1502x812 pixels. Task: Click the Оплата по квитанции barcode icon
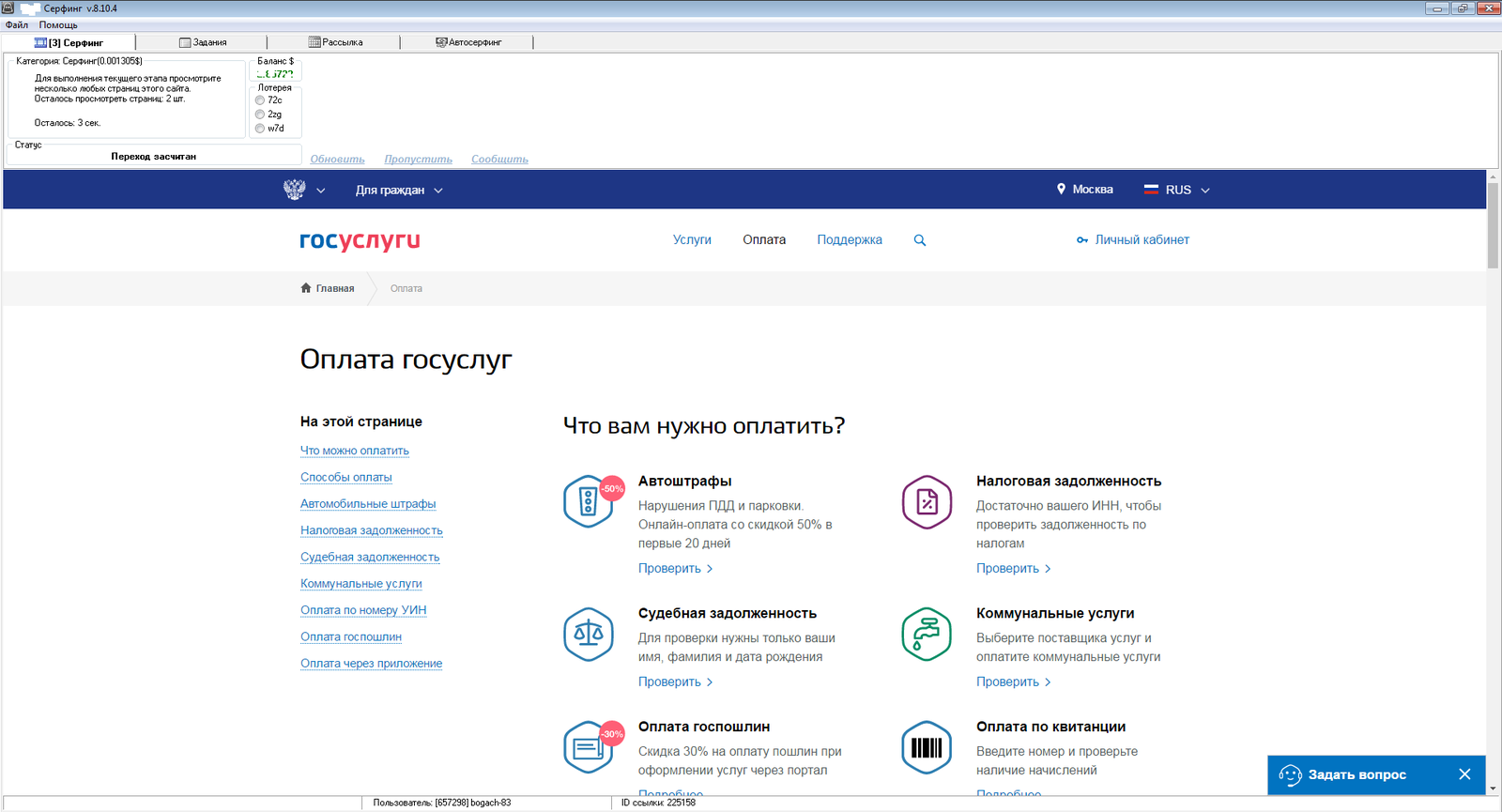pyautogui.click(x=927, y=747)
